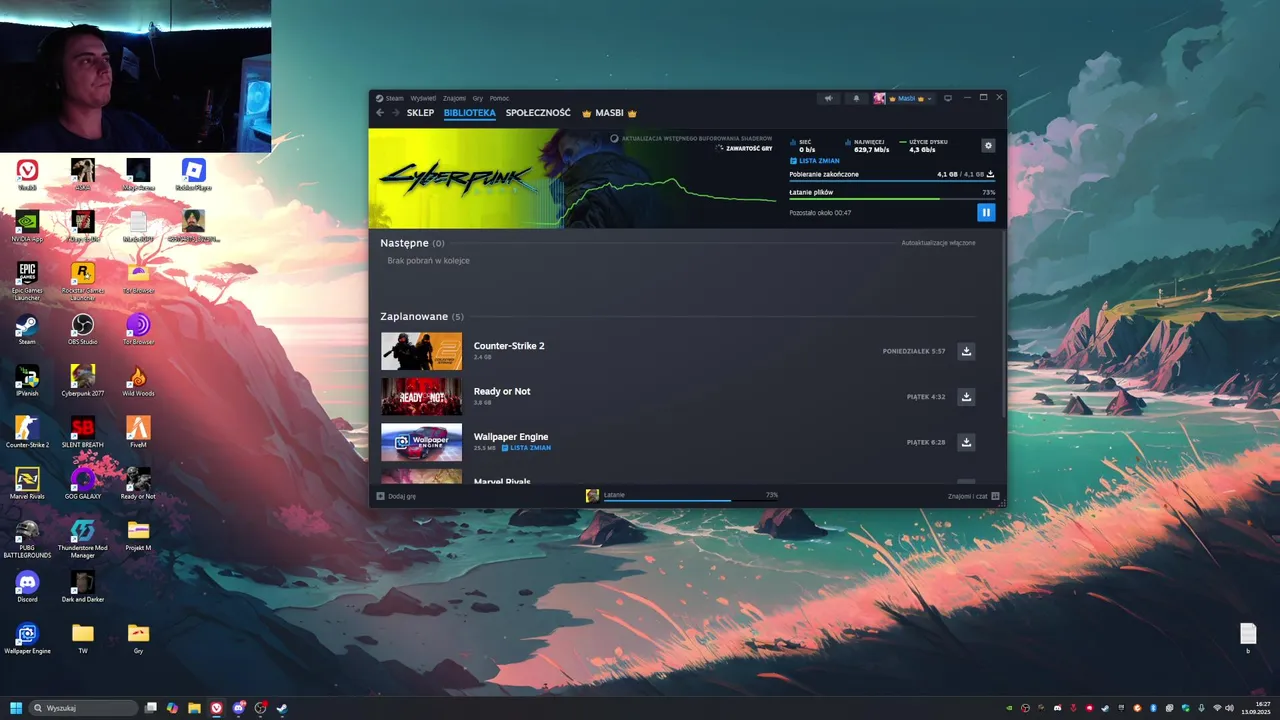Select the Projekt M folder
Image resolution: width=1280 pixels, height=720 pixels.
pyautogui.click(x=138, y=535)
